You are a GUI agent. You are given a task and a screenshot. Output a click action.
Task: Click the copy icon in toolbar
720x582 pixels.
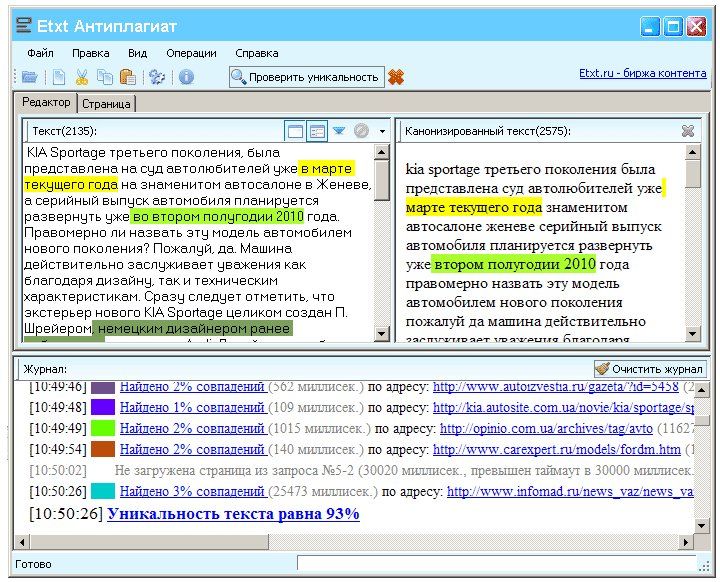pyautogui.click(x=105, y=77)
